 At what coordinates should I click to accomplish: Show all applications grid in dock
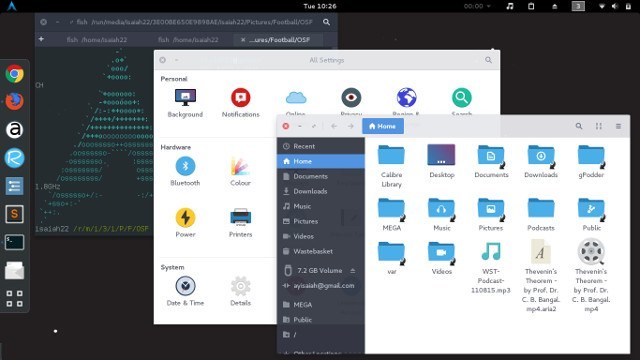[14, 298]
